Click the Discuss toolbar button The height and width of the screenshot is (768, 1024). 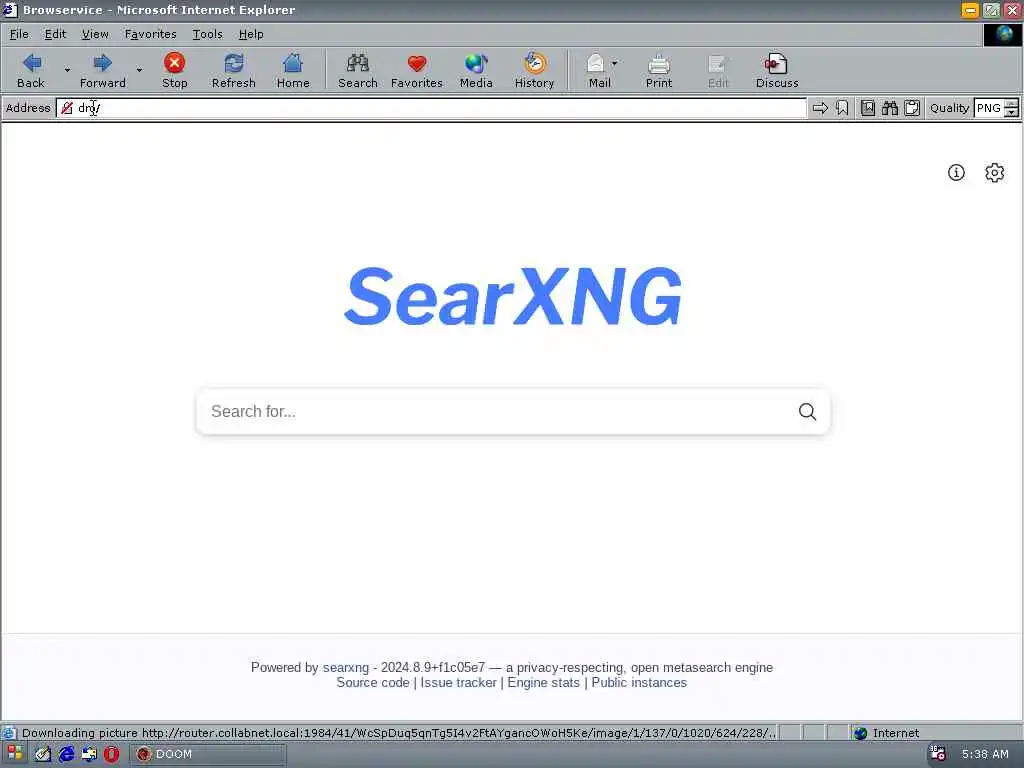pos(776,71)
